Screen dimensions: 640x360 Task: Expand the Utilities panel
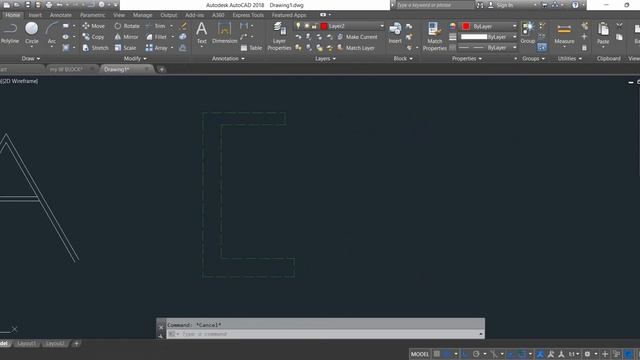tap(569, 58)
